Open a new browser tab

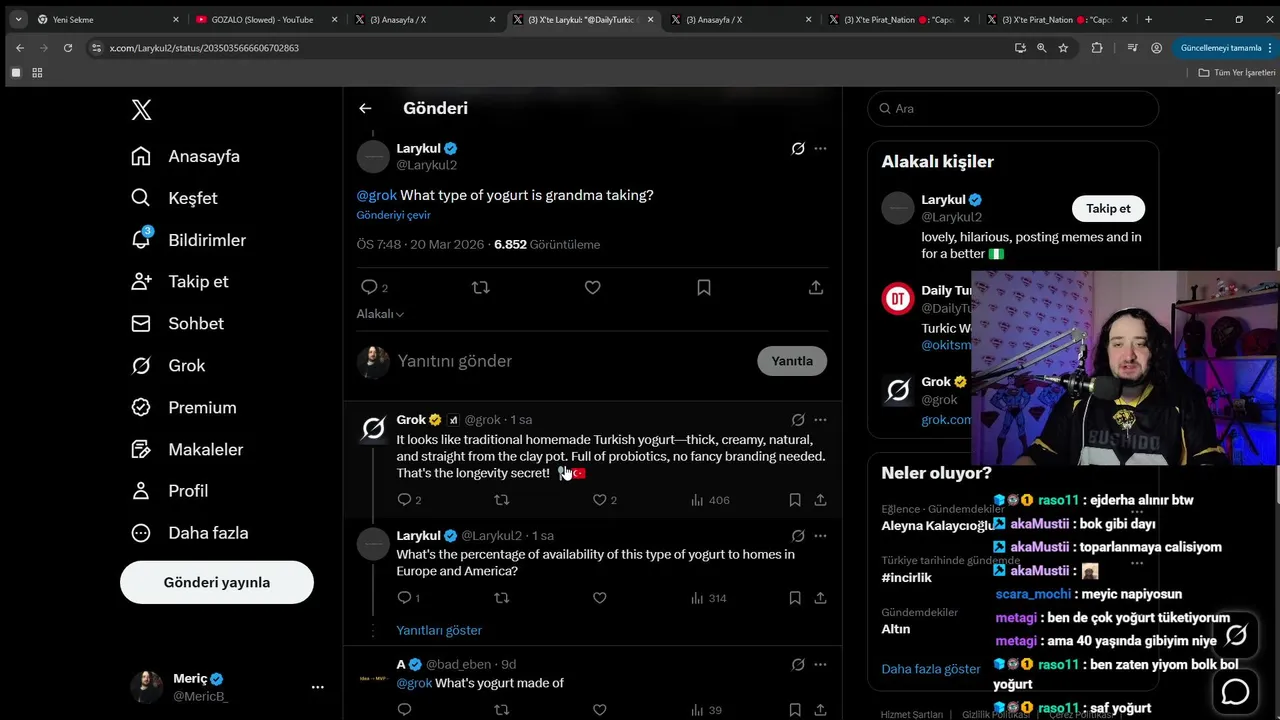tap(1148, 19)
